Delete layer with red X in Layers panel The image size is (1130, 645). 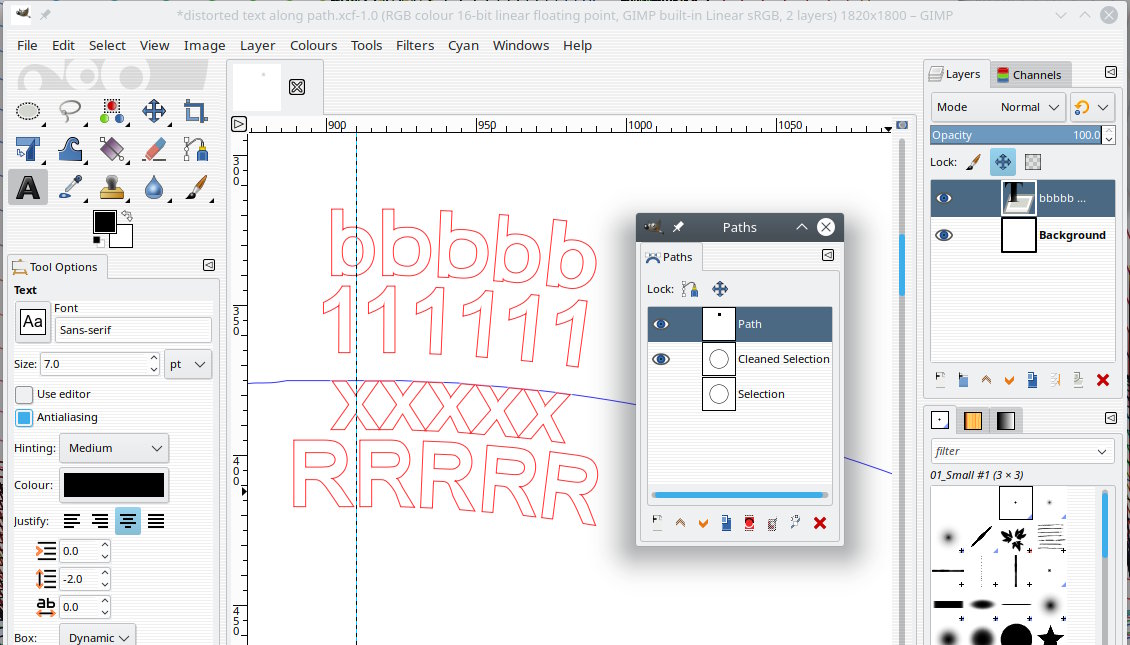[x=1103, y=380]
